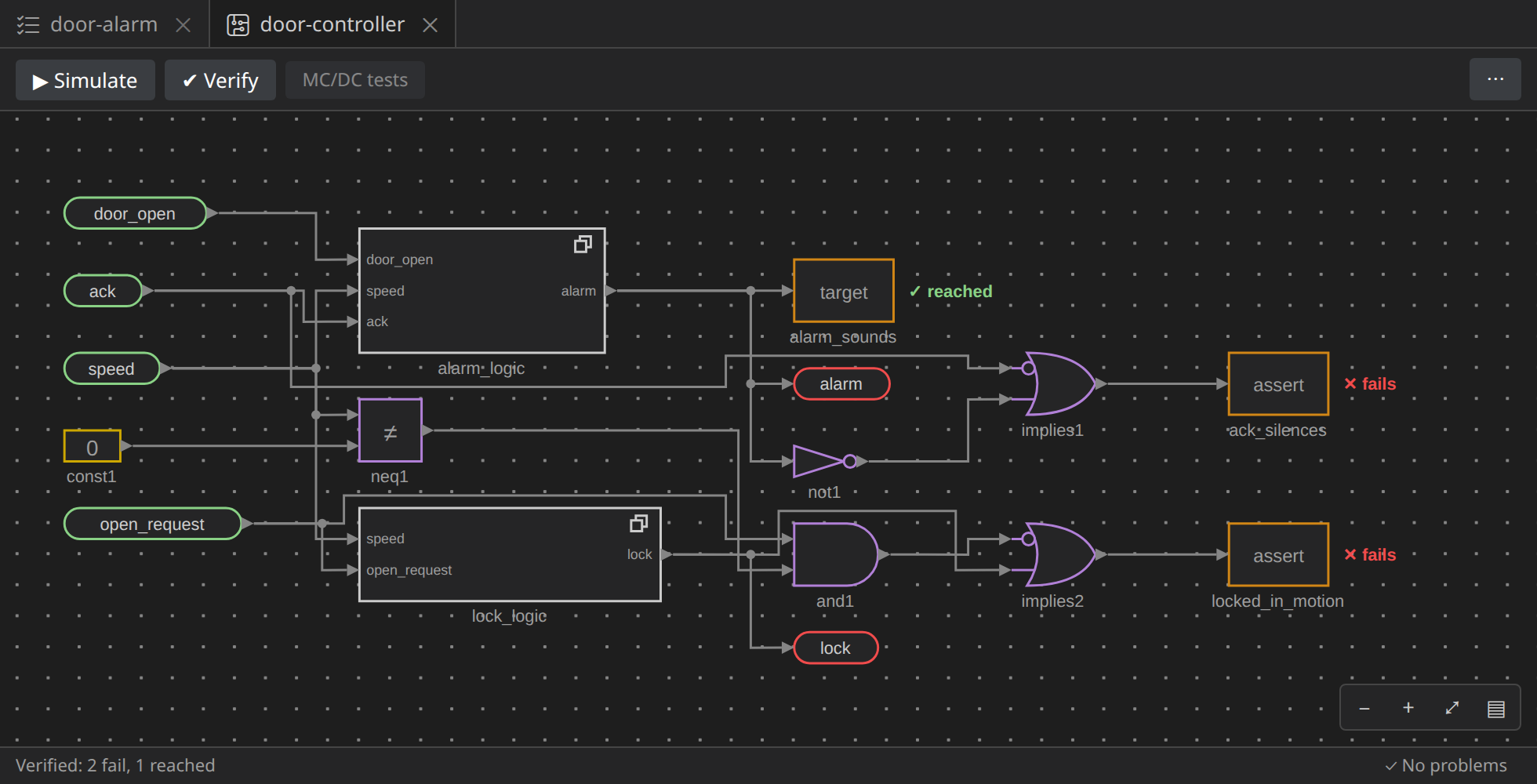Select the lock_logic subsystem block

pos(510,554)
